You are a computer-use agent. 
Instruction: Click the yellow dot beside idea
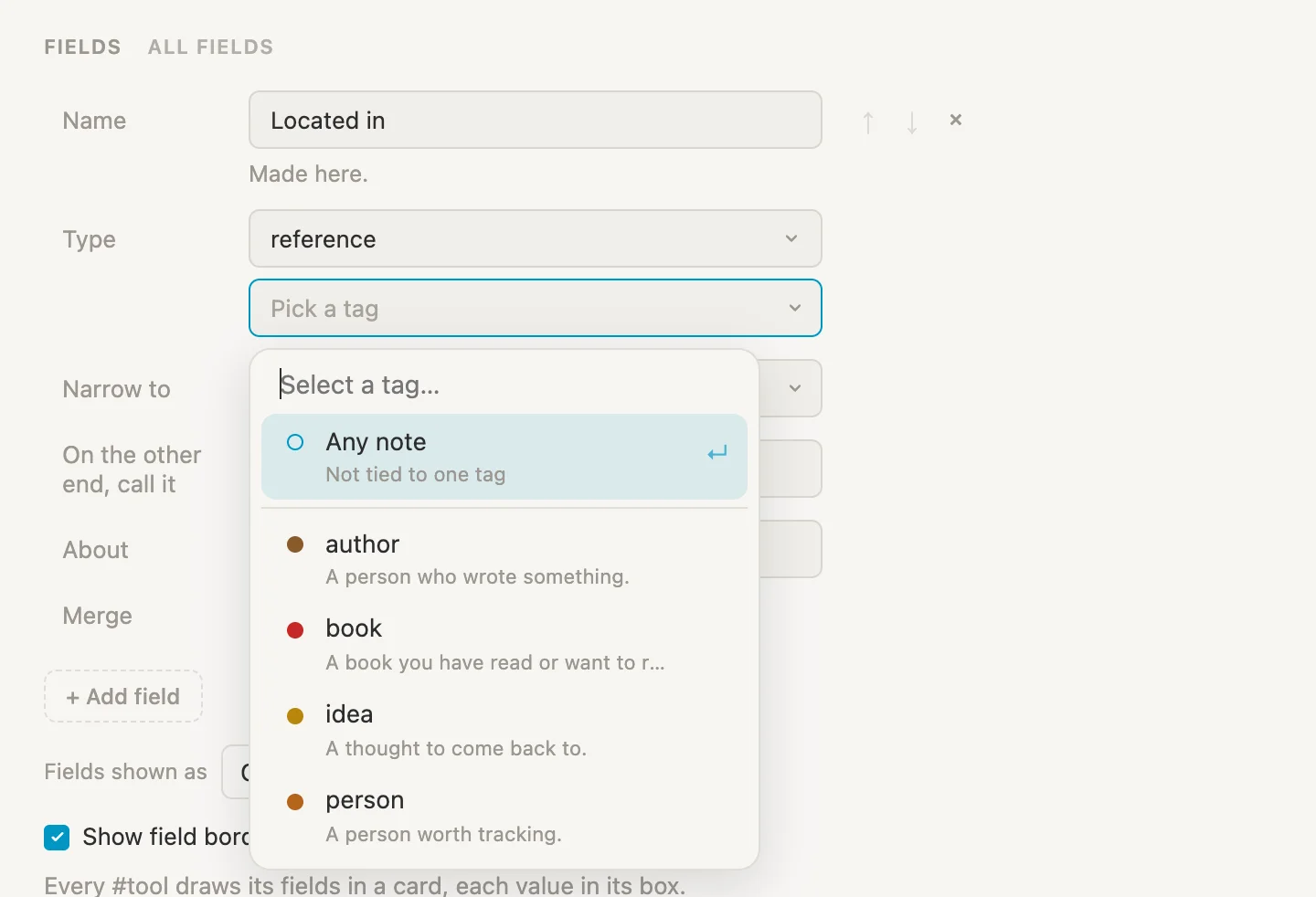click(x=295, y=716)
